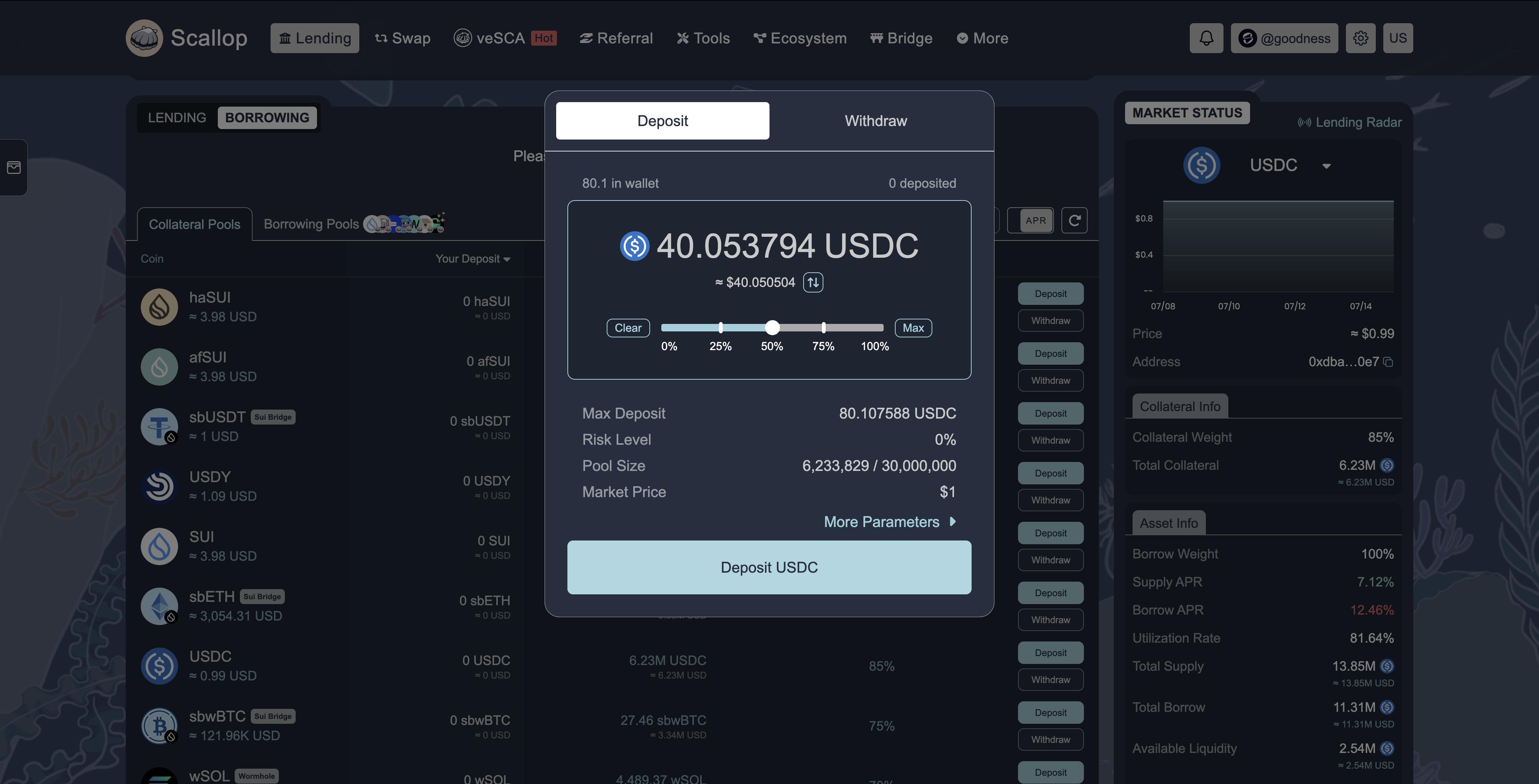Screen dimensions: 1539x784
Task: Switch to LENDING mode toggle
Action: (177, 117)
